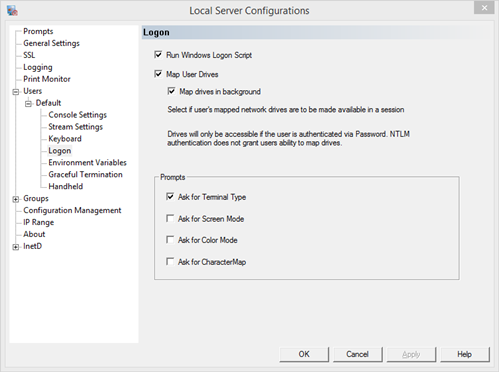Open the Logging settings item

tap(38, 67)
